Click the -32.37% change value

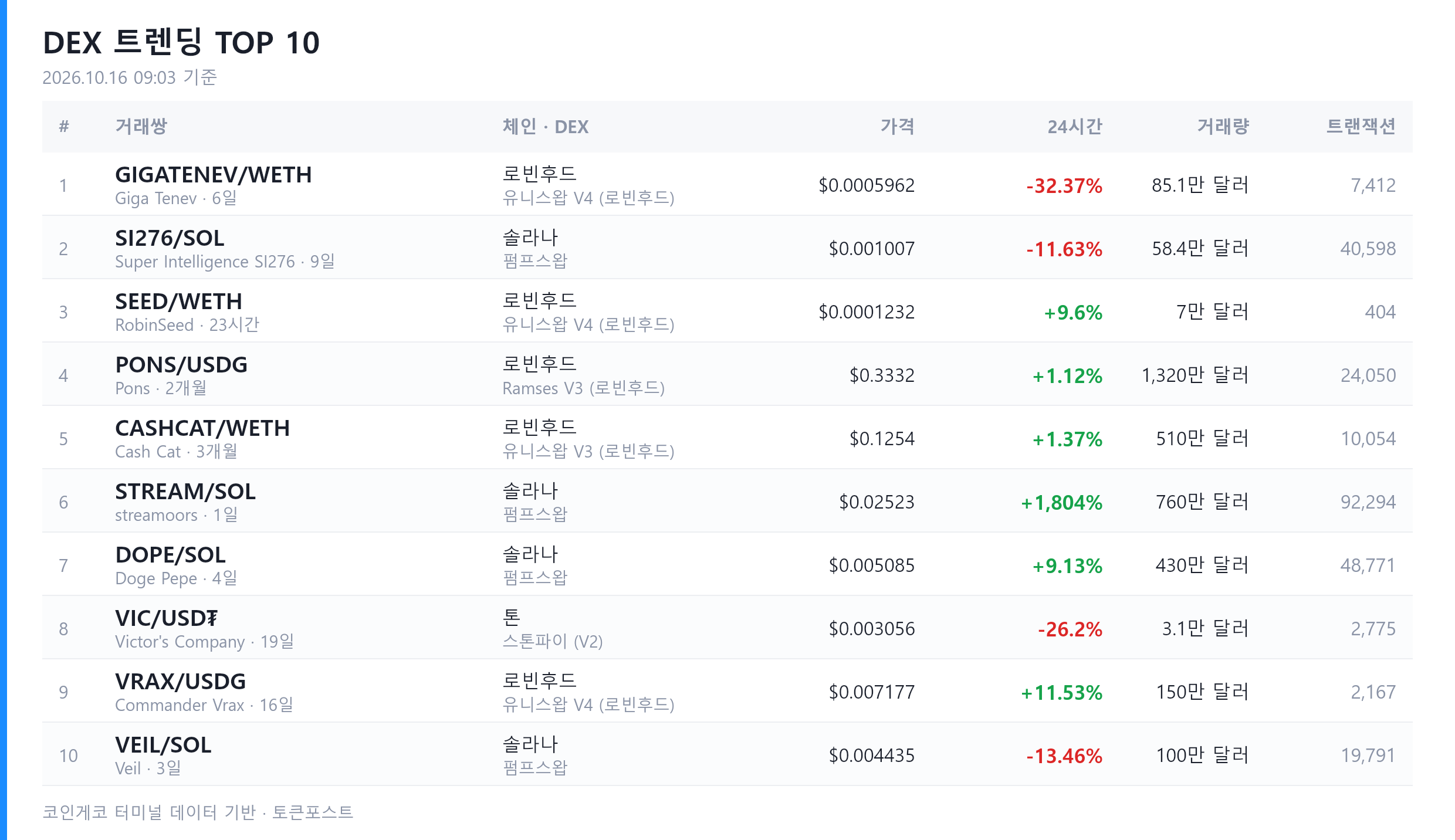(x=1064, y=186)
